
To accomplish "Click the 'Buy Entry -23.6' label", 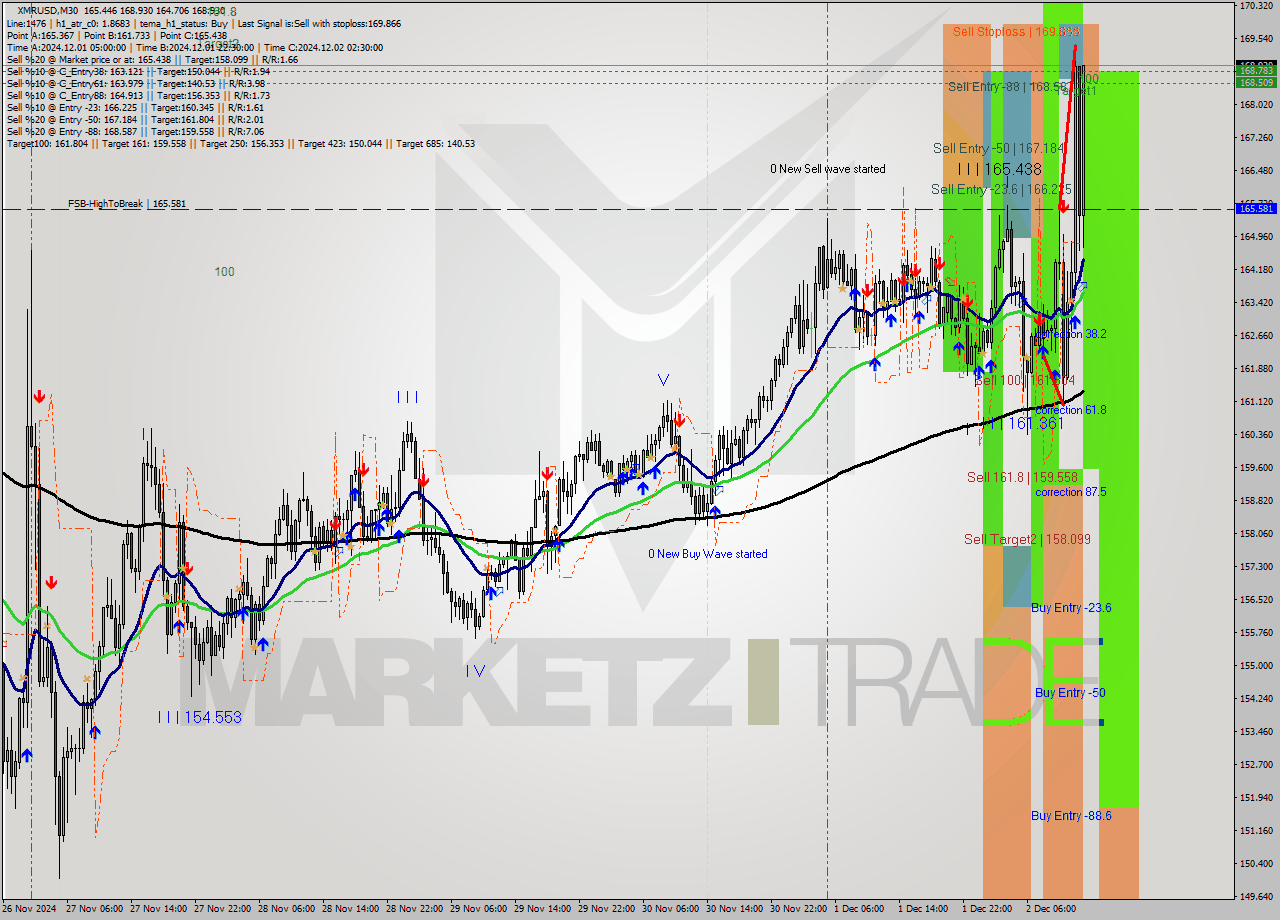I will [1071, 608].
